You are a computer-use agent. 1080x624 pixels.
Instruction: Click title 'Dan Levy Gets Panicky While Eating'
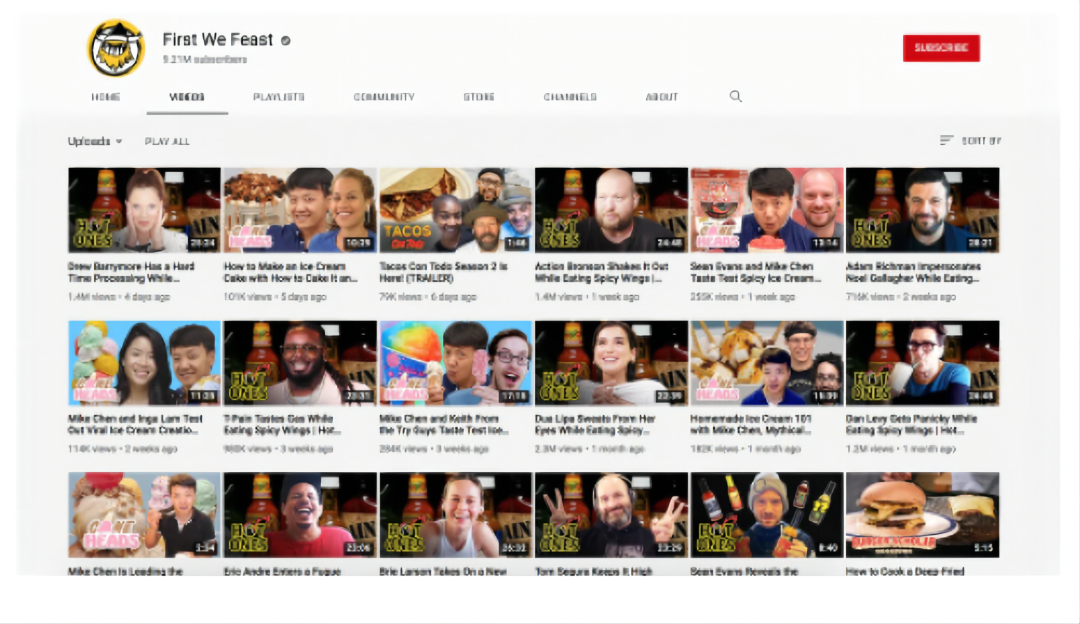point(911,424)
